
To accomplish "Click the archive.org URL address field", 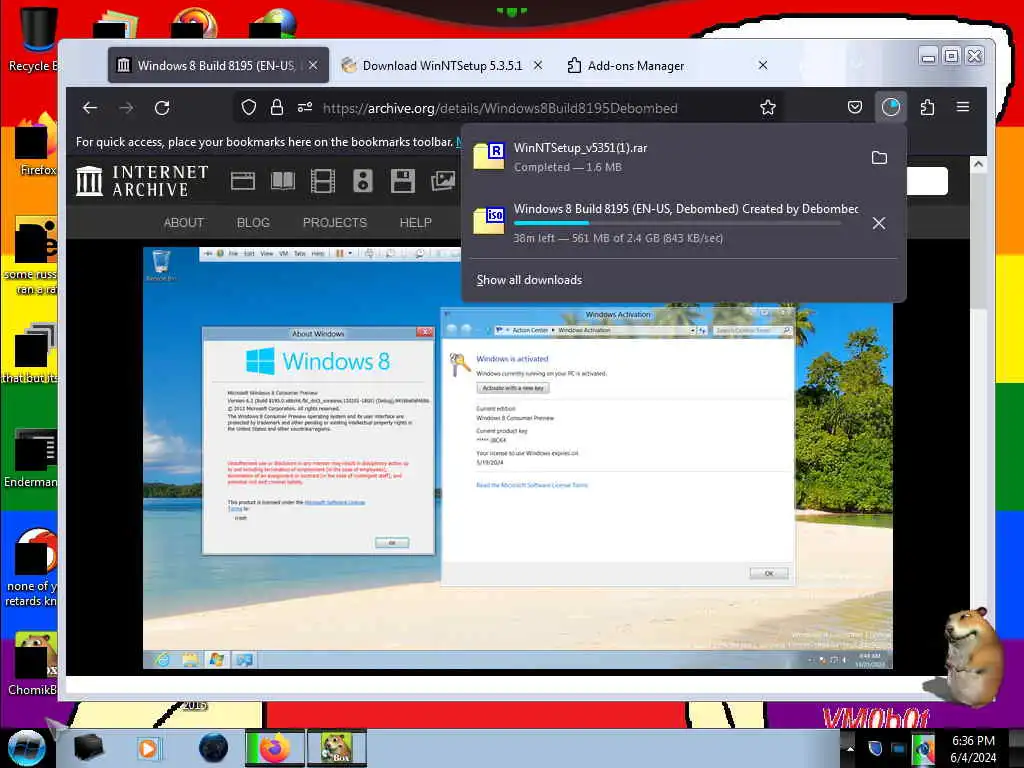I will pyautogui.click(x=500, y=108).
